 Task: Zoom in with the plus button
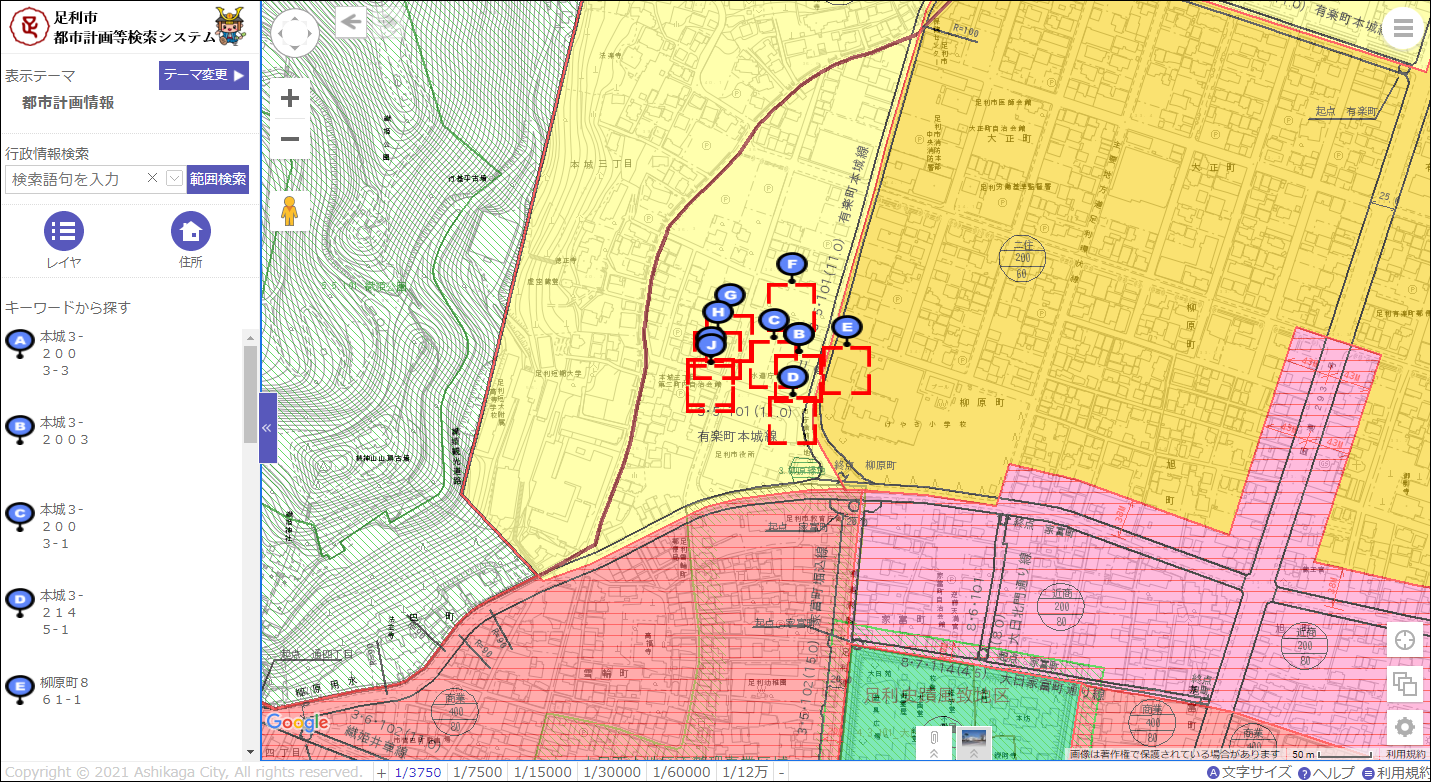coord(290,98)
